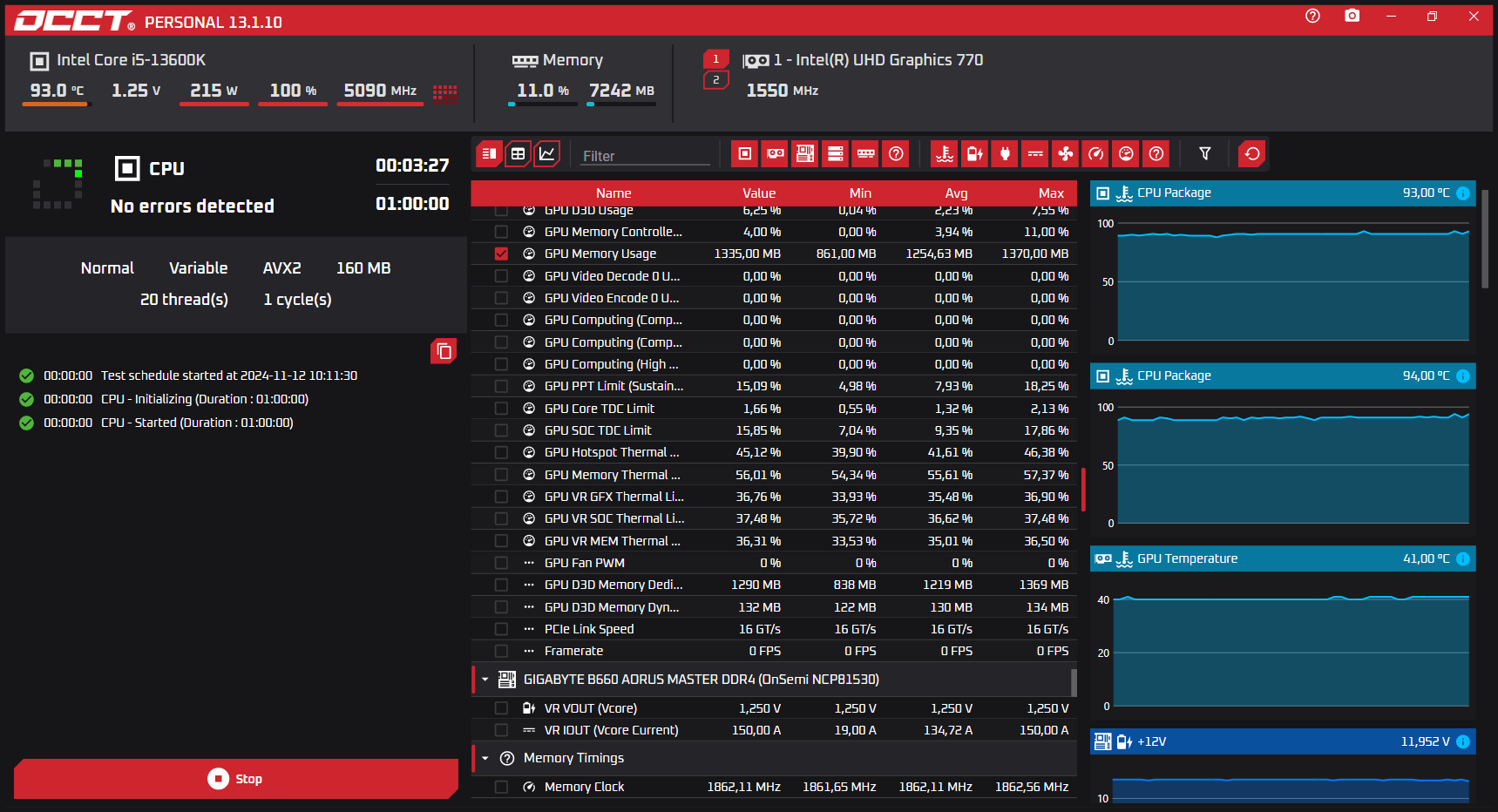Uncheck the GPU Memory Usage checkbox
Image resolution: width=1498 pixels, height=812 pixels.
coord(501,254)
